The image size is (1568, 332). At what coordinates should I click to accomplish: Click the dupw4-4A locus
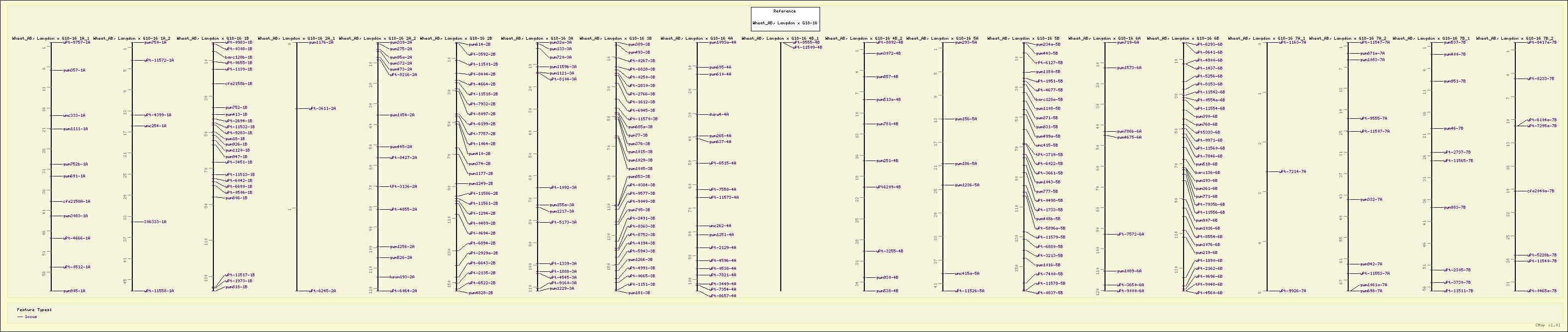pyautogui.click(x=719, y=114)
